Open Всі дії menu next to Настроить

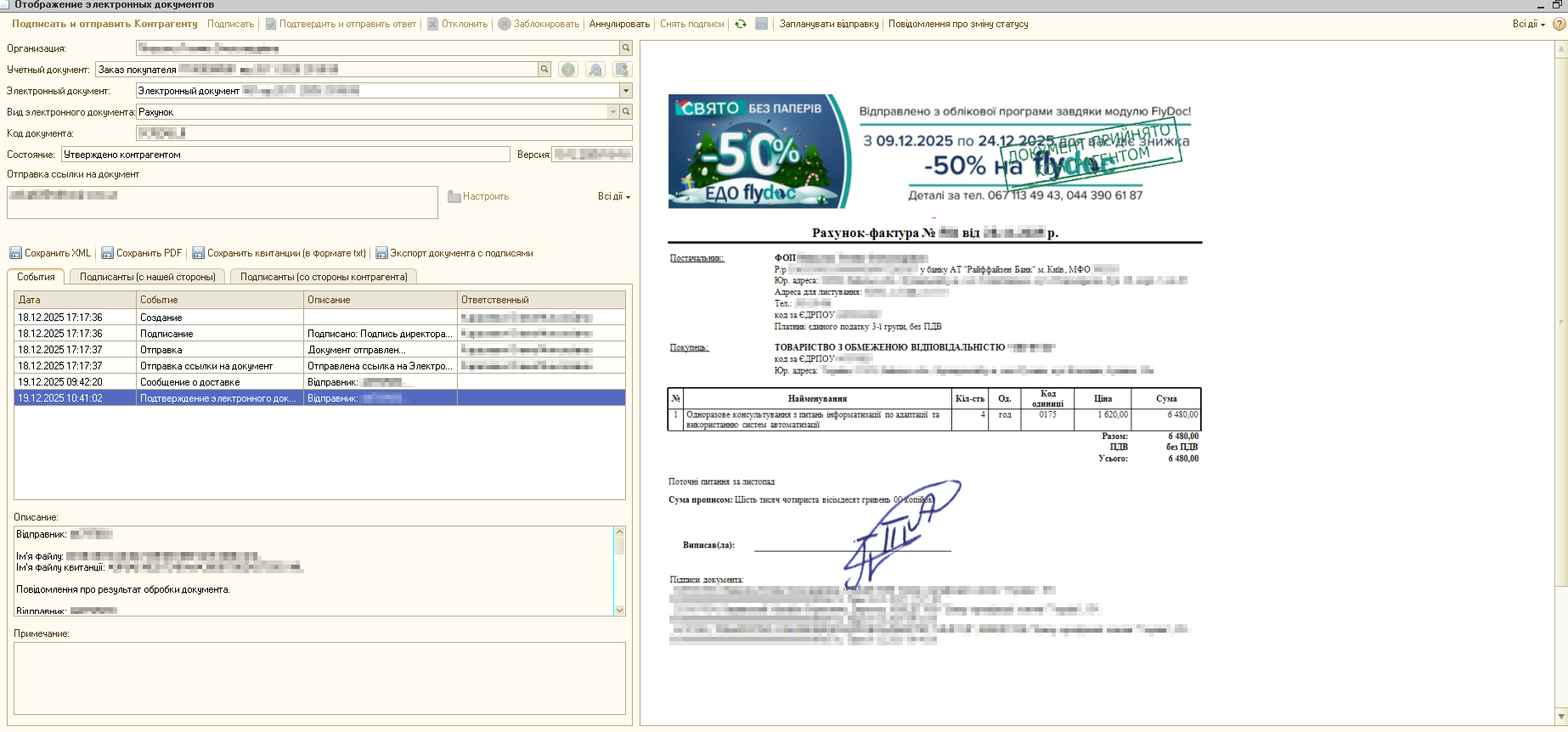tap(613, 196)
